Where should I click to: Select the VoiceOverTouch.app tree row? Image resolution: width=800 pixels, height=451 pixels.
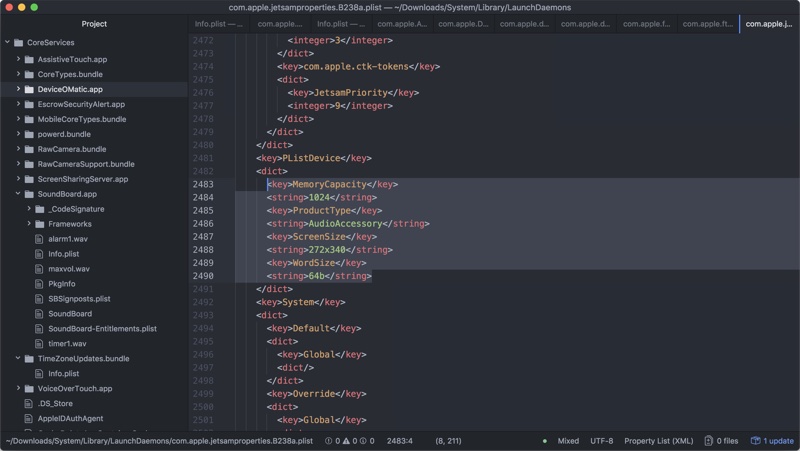point(94,388)
